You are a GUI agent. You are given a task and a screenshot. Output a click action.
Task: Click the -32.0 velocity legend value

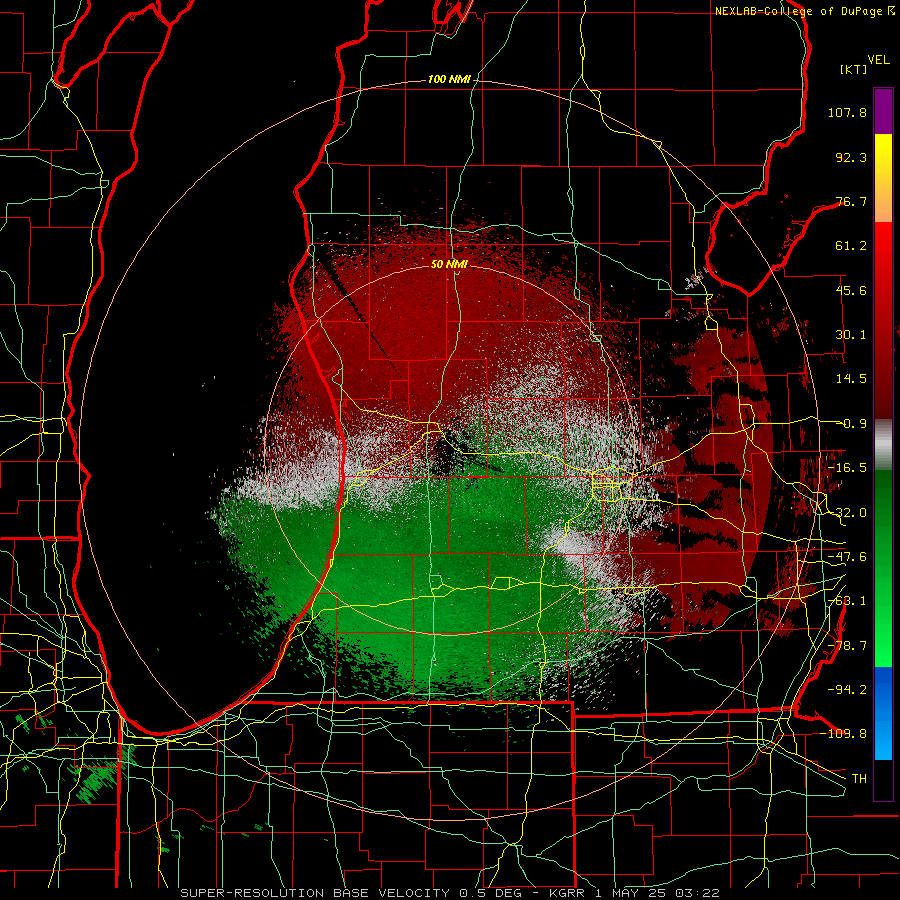847,513
